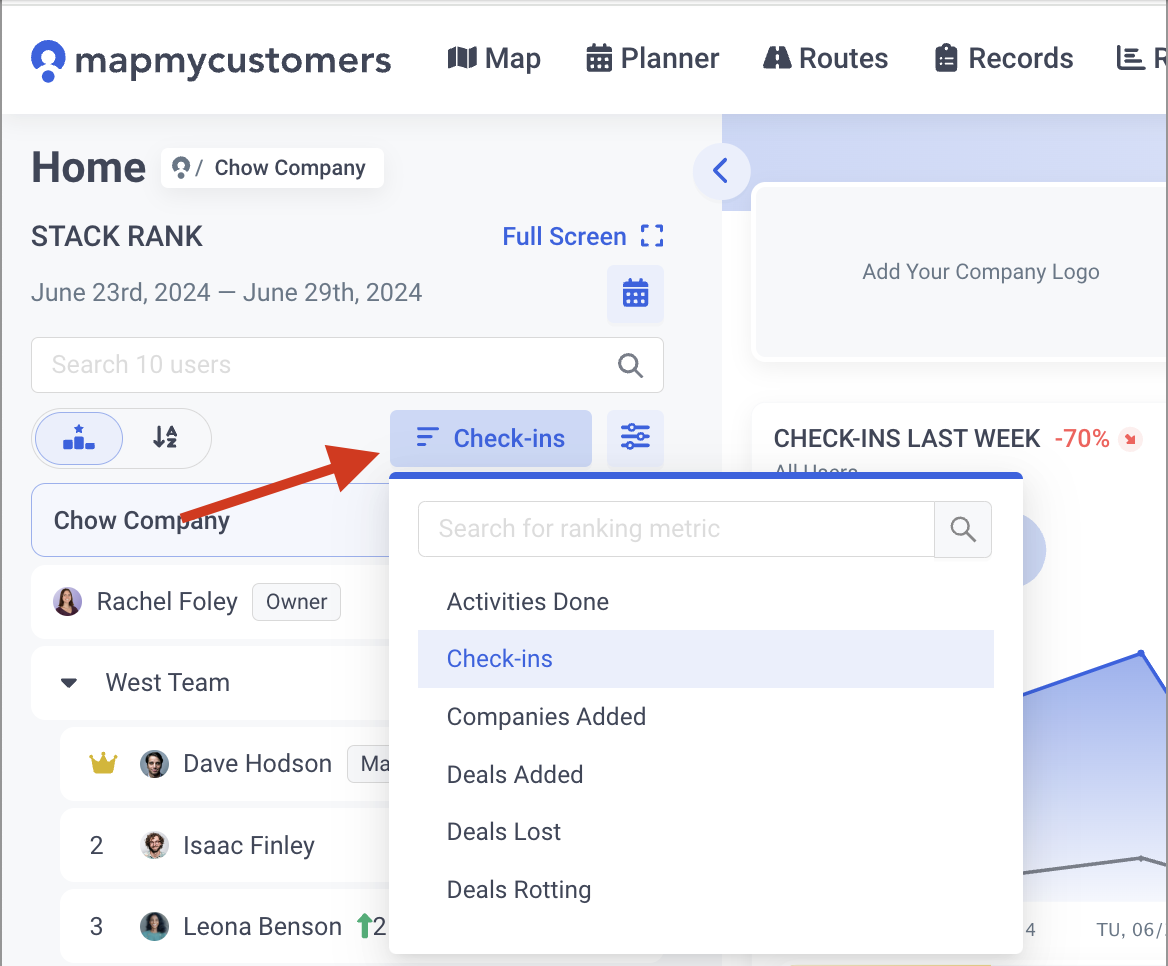Image resolution: width=1168 pixels, height=966 pixels.
Task: Click the Owner badge
Action: click(296, 602)
